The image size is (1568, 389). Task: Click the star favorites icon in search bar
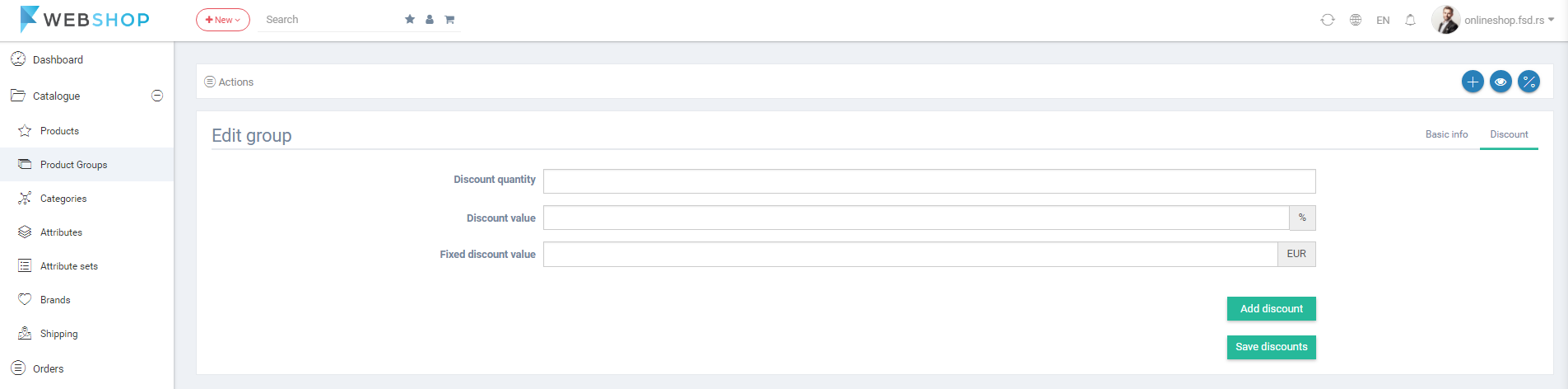410,20
